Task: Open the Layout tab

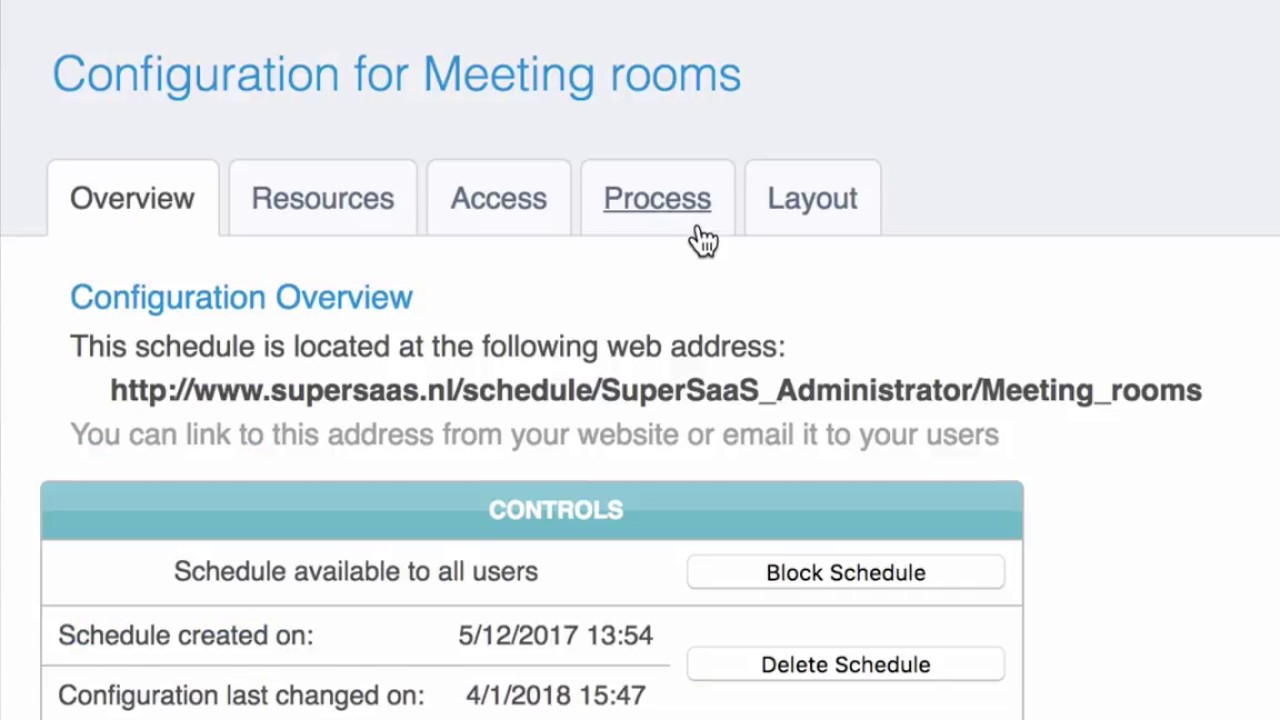Action: [x=812, y=198]
